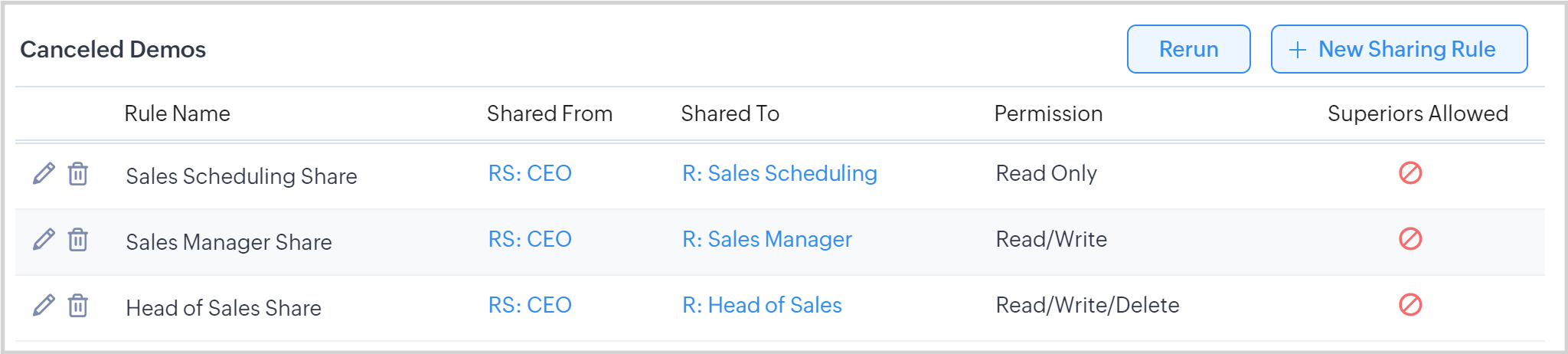Click pencil icon for Sales Manager Share
Screen dimensions: 1568x354
pos(44,240)
